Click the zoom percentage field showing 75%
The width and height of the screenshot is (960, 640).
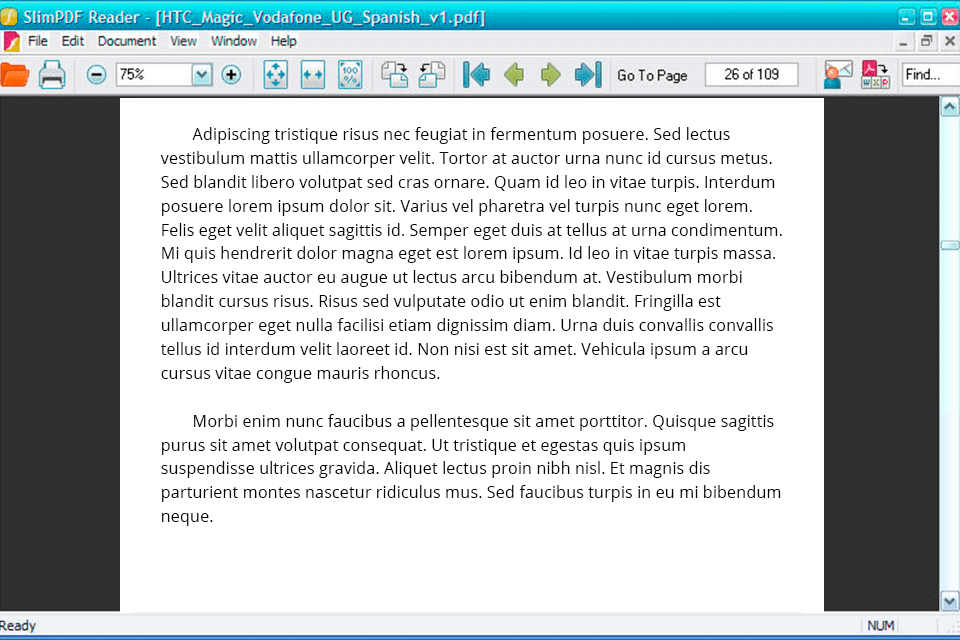coord(153,75)
